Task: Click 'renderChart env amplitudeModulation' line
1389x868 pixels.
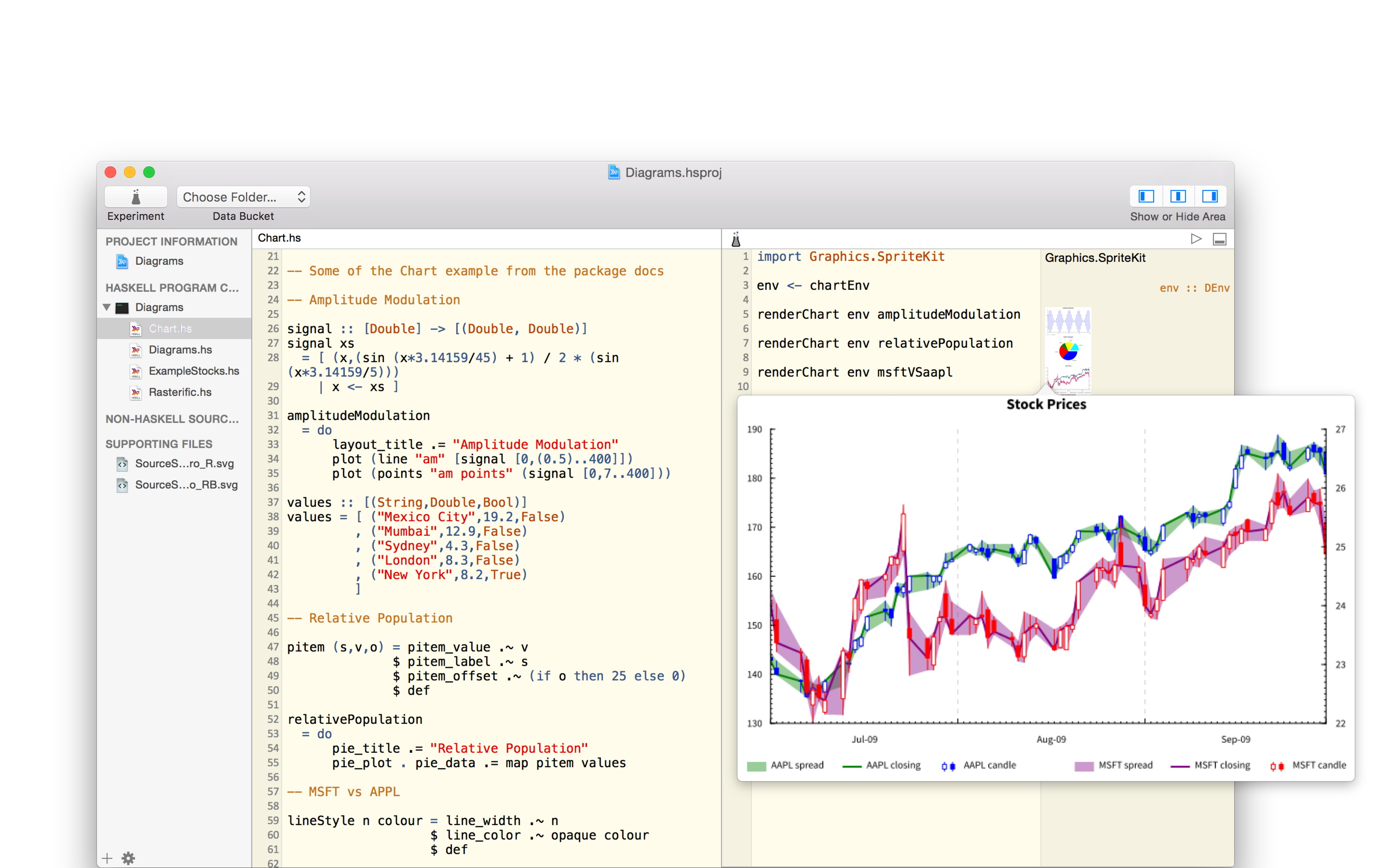Action: (888, 314)
